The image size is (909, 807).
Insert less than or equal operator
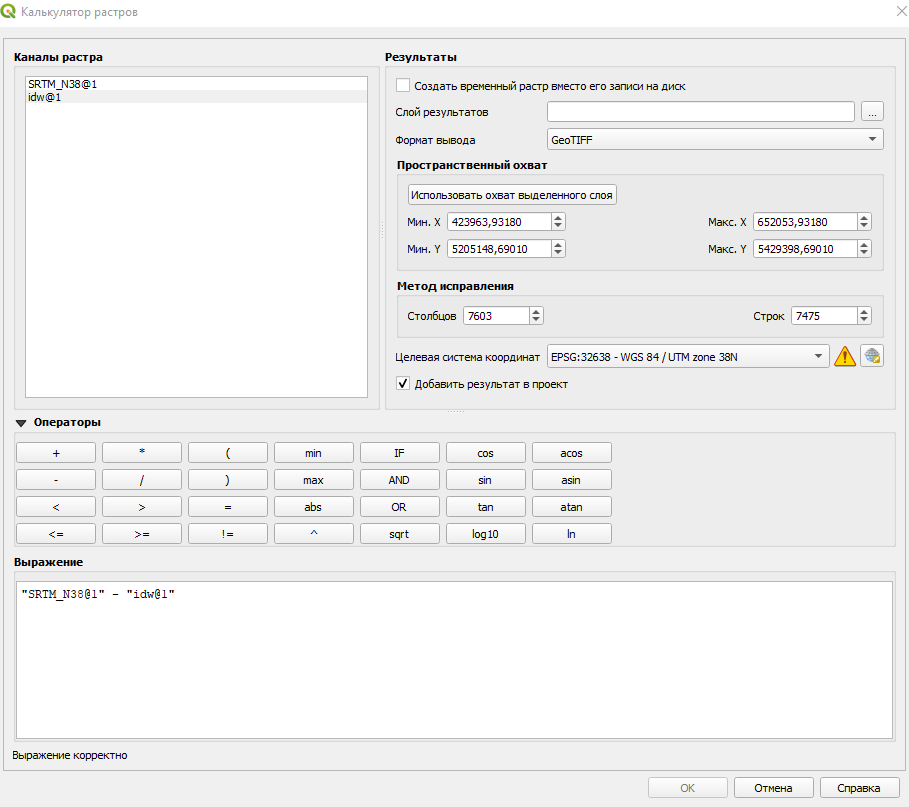point(56,534)
